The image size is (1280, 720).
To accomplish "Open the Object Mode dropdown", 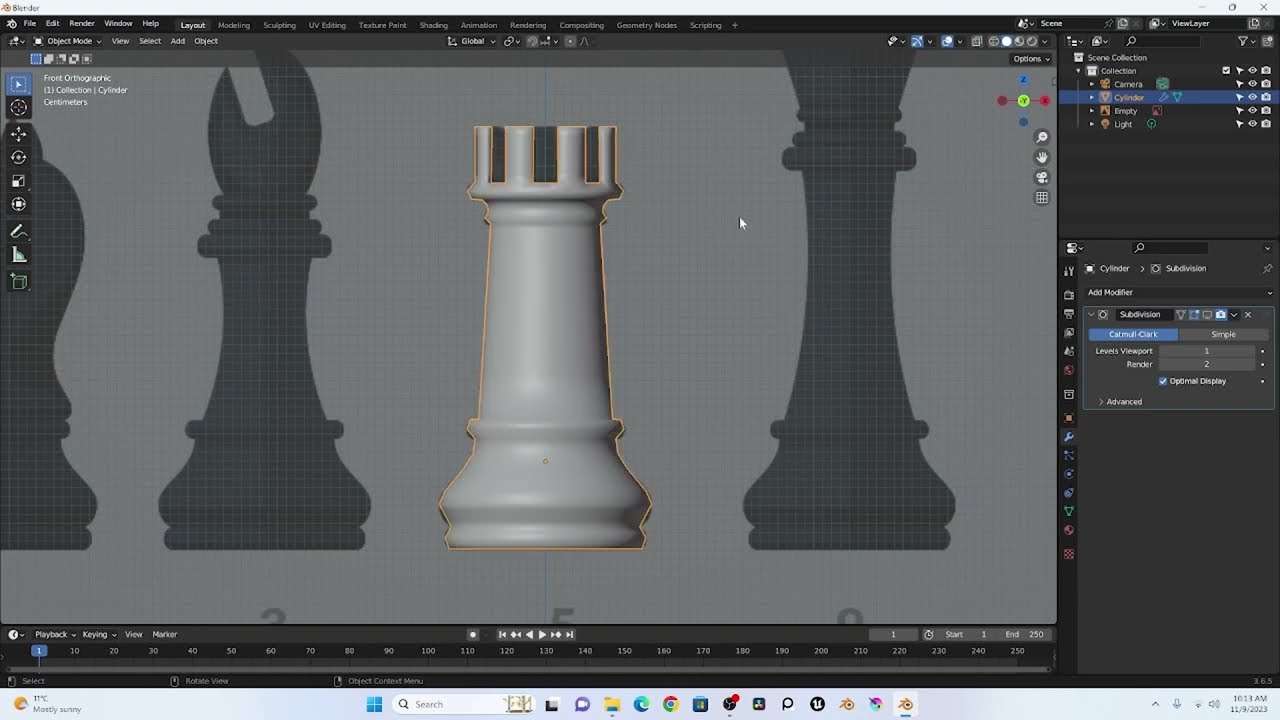I will pyautogui.click(x=66, y=41).
